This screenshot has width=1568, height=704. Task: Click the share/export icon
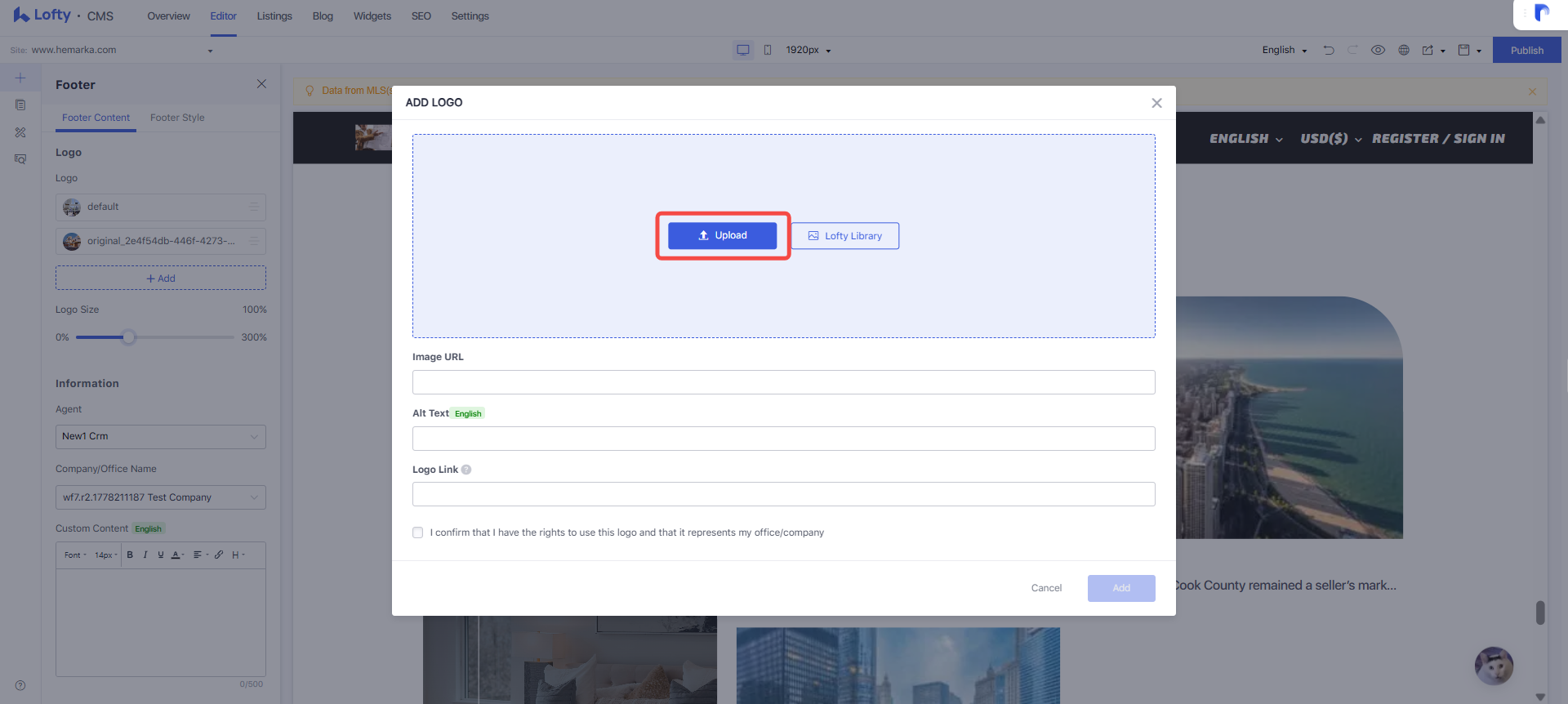point(1428,50)
